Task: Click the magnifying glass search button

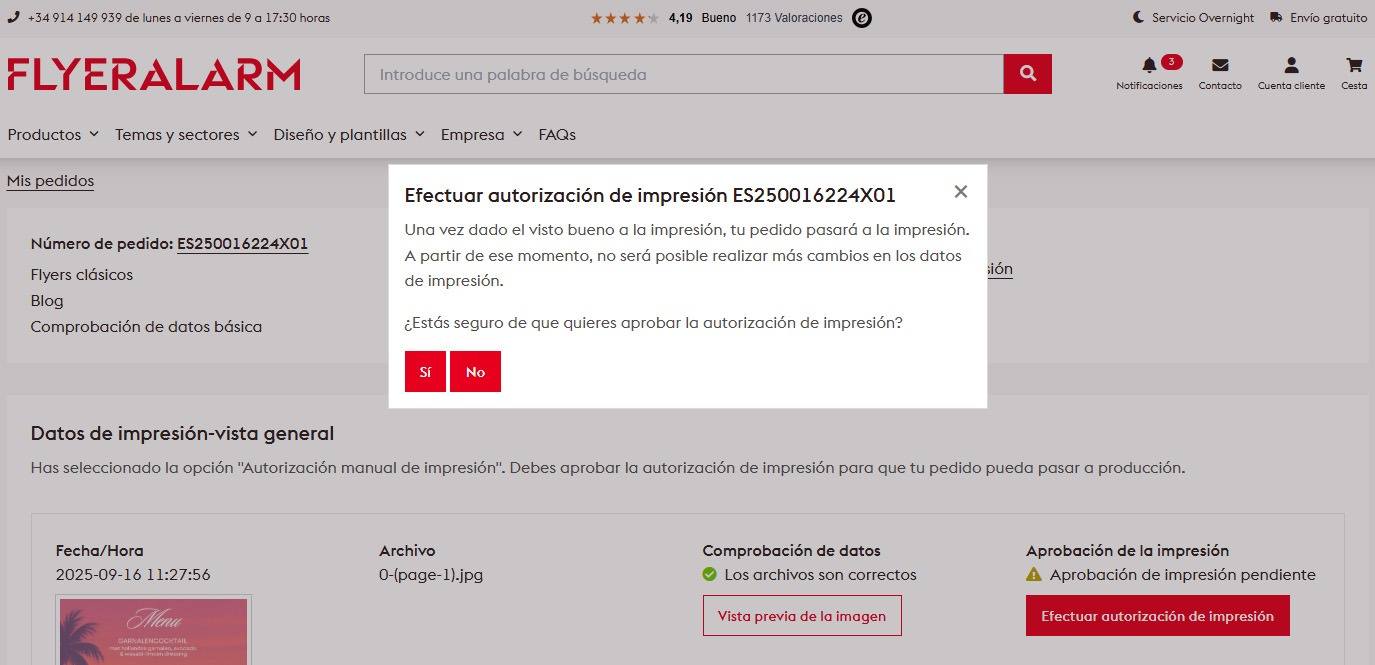Action: (x=1027, y=74)
